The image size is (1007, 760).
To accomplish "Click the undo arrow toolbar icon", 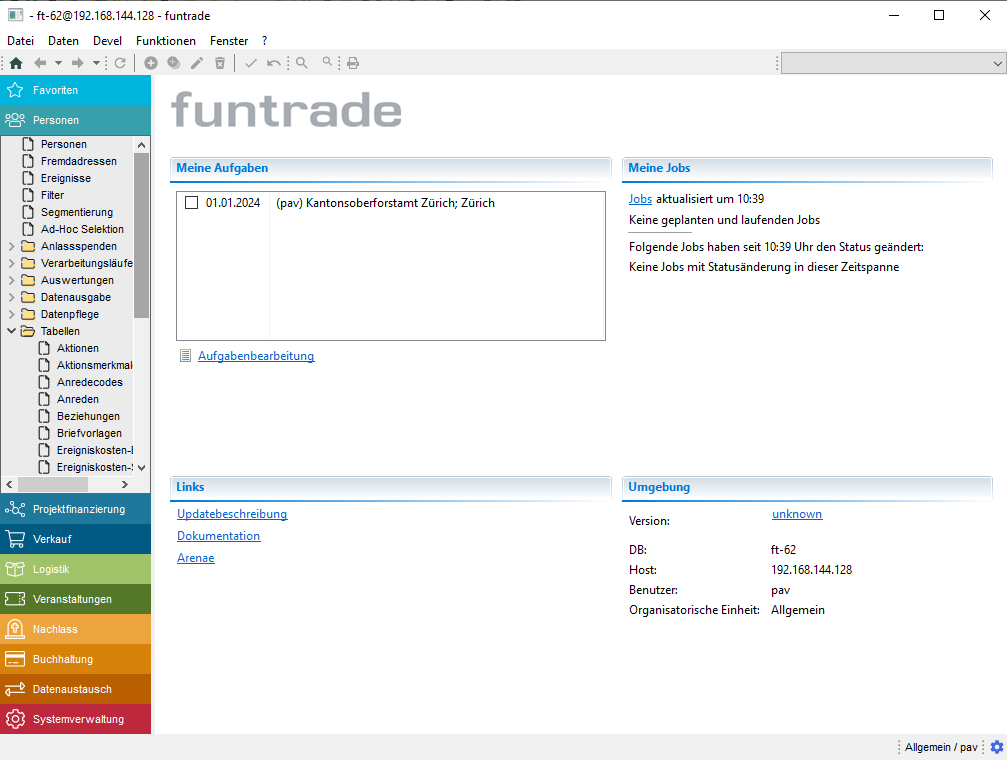I will (274, 63).
